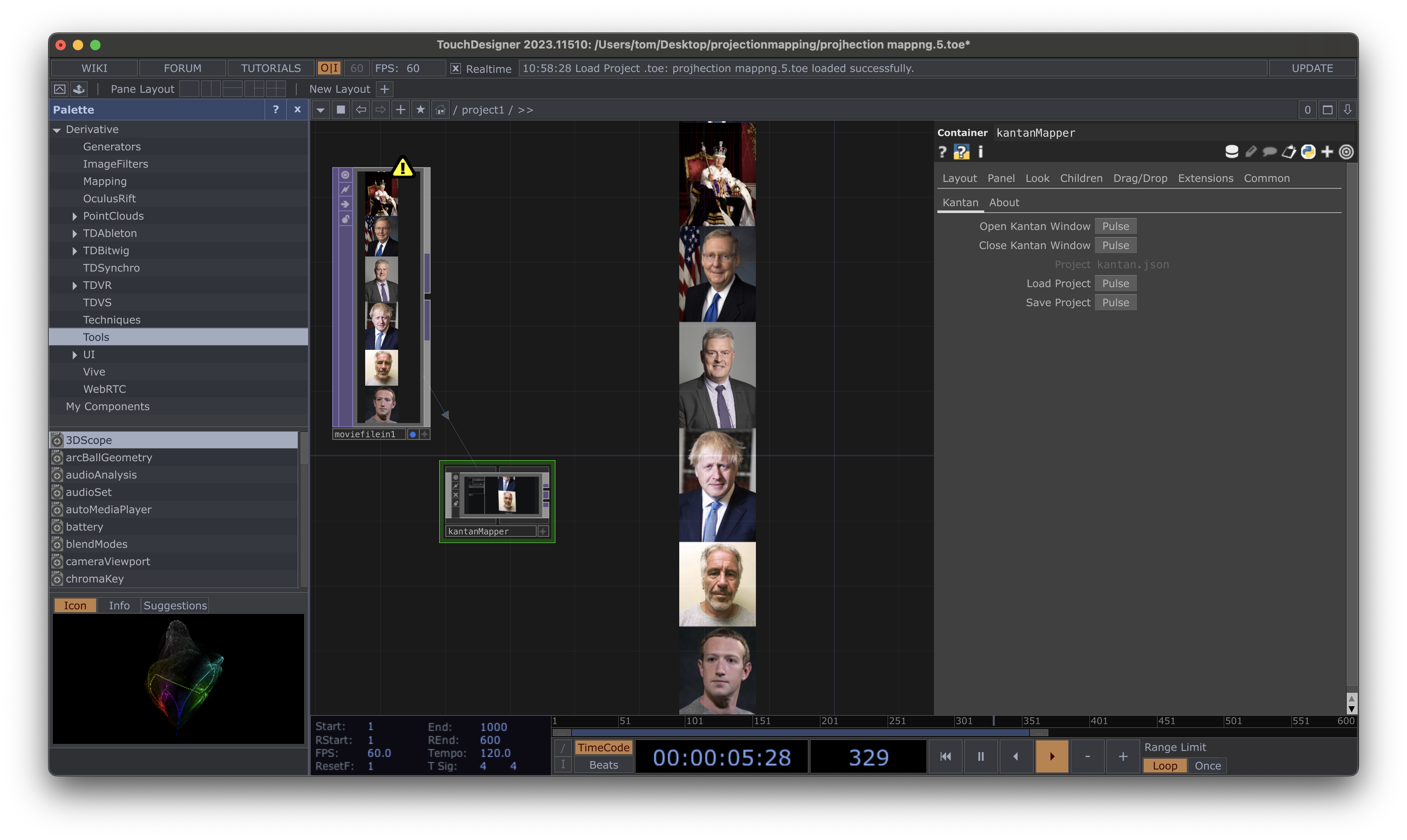Screen dimensions: 1407x840
Task: Switch time display to Beats
Action: click(x=603, y=765)
